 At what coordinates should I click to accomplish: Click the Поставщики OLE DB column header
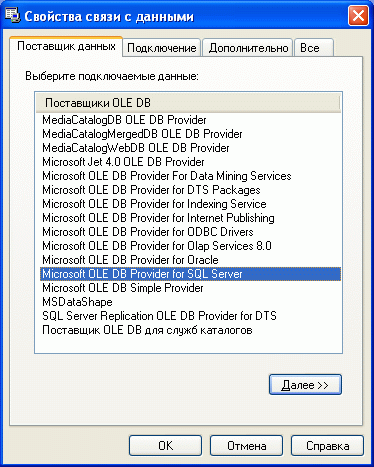188,103
